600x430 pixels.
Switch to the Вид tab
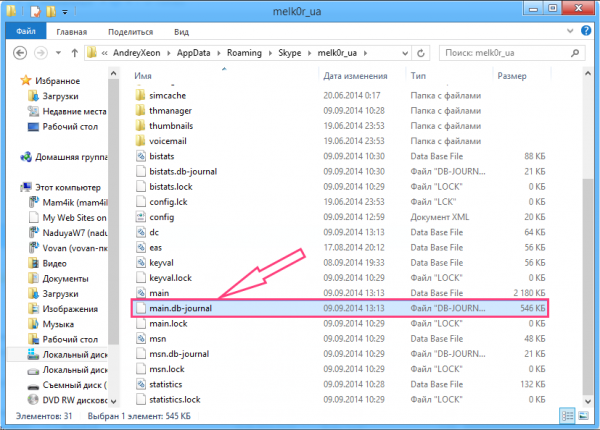click(x=181, y=32)
